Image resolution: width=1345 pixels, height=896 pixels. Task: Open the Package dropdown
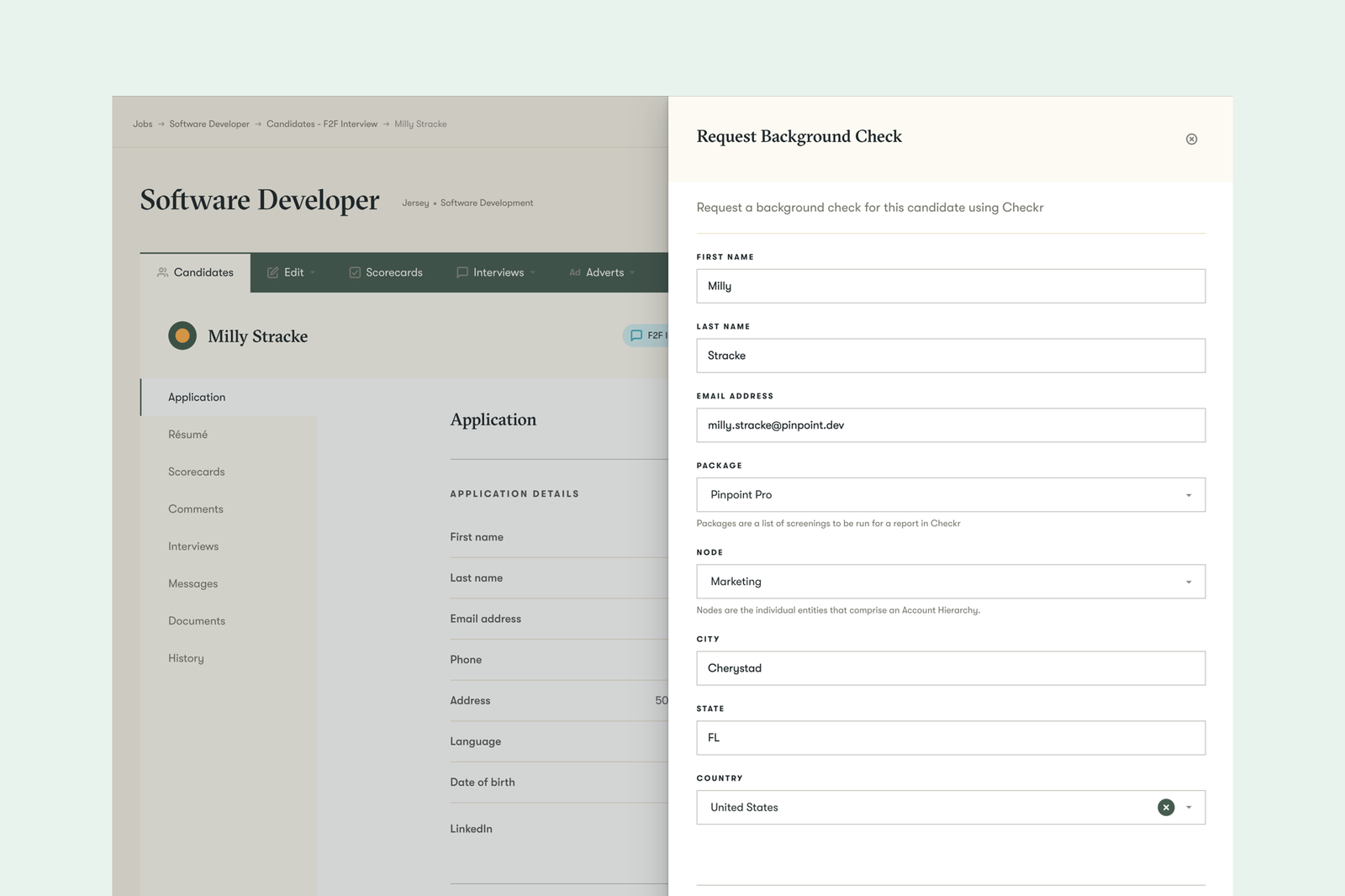950,495
